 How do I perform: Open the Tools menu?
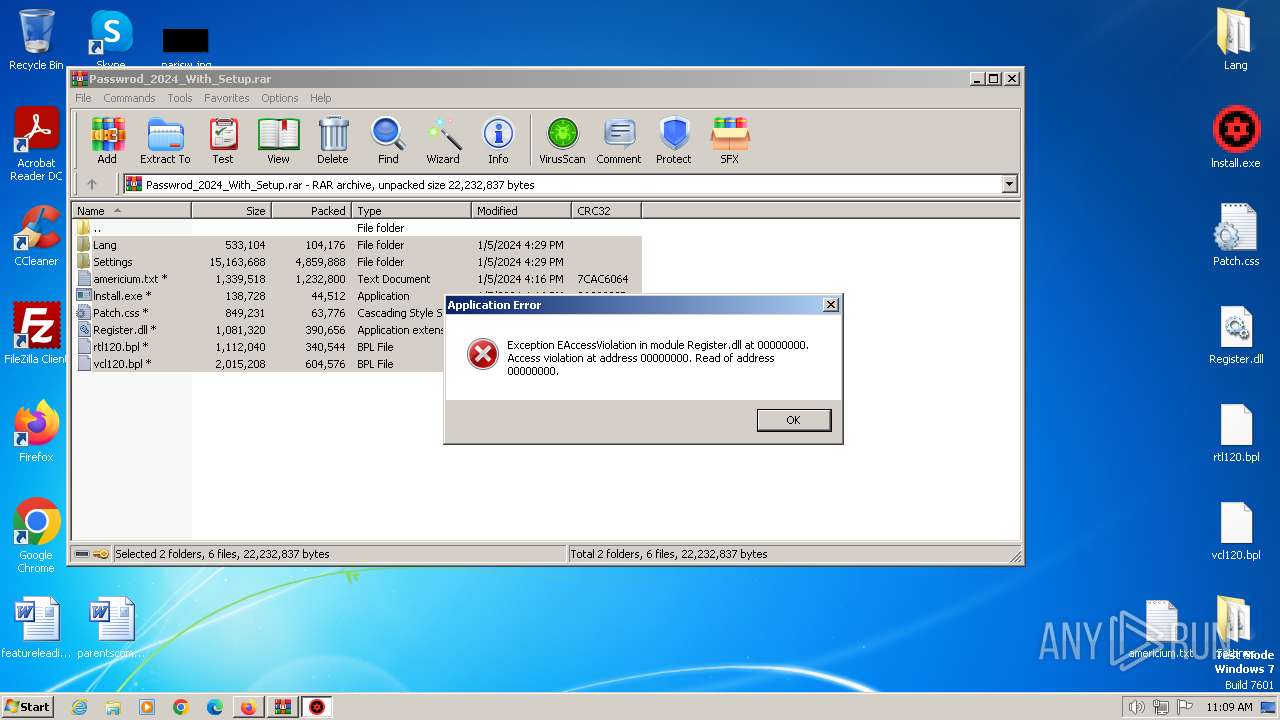180,98
